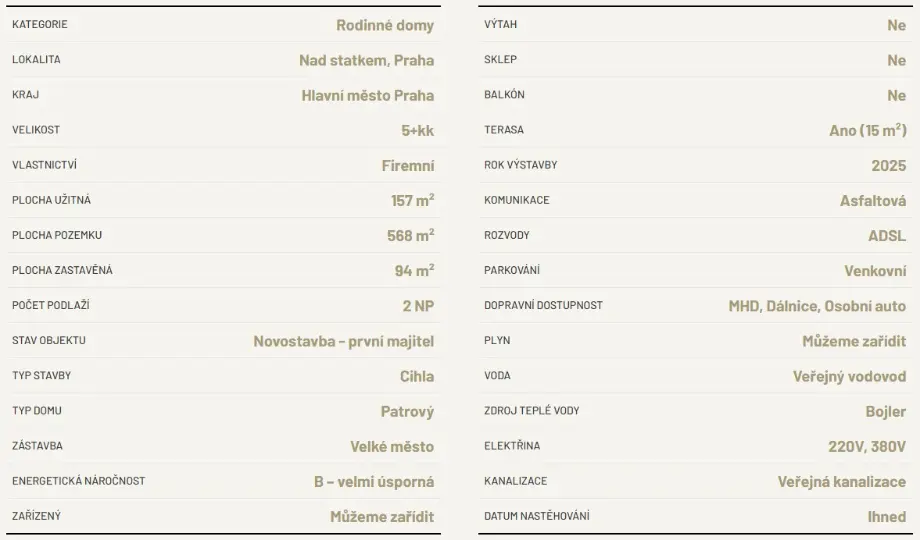Click the 'Novostavba – první majitel' value
The height and width of the screenshot is (540, 920).
343,341
